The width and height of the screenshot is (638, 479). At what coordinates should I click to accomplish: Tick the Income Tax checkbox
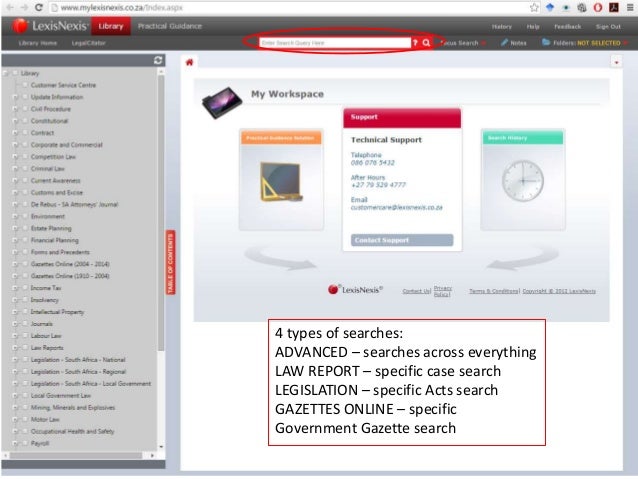(x=25, y=288)
